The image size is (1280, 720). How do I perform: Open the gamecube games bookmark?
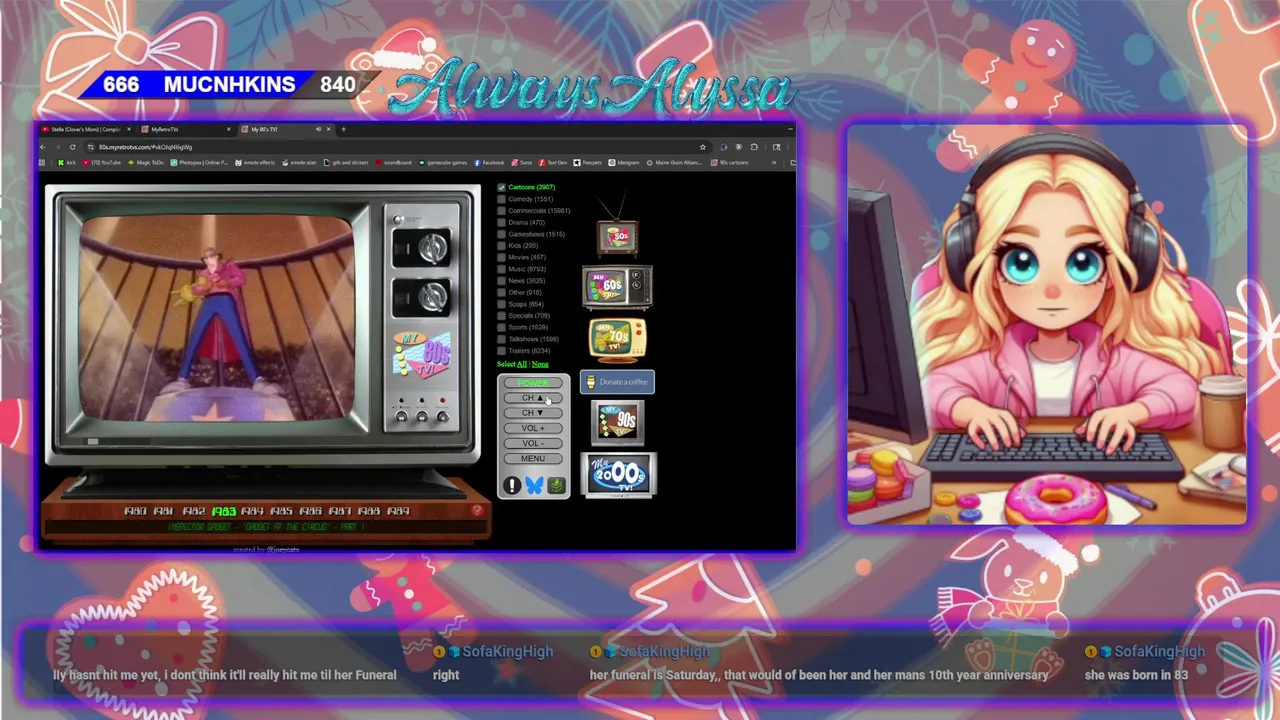tap(443, 162)
